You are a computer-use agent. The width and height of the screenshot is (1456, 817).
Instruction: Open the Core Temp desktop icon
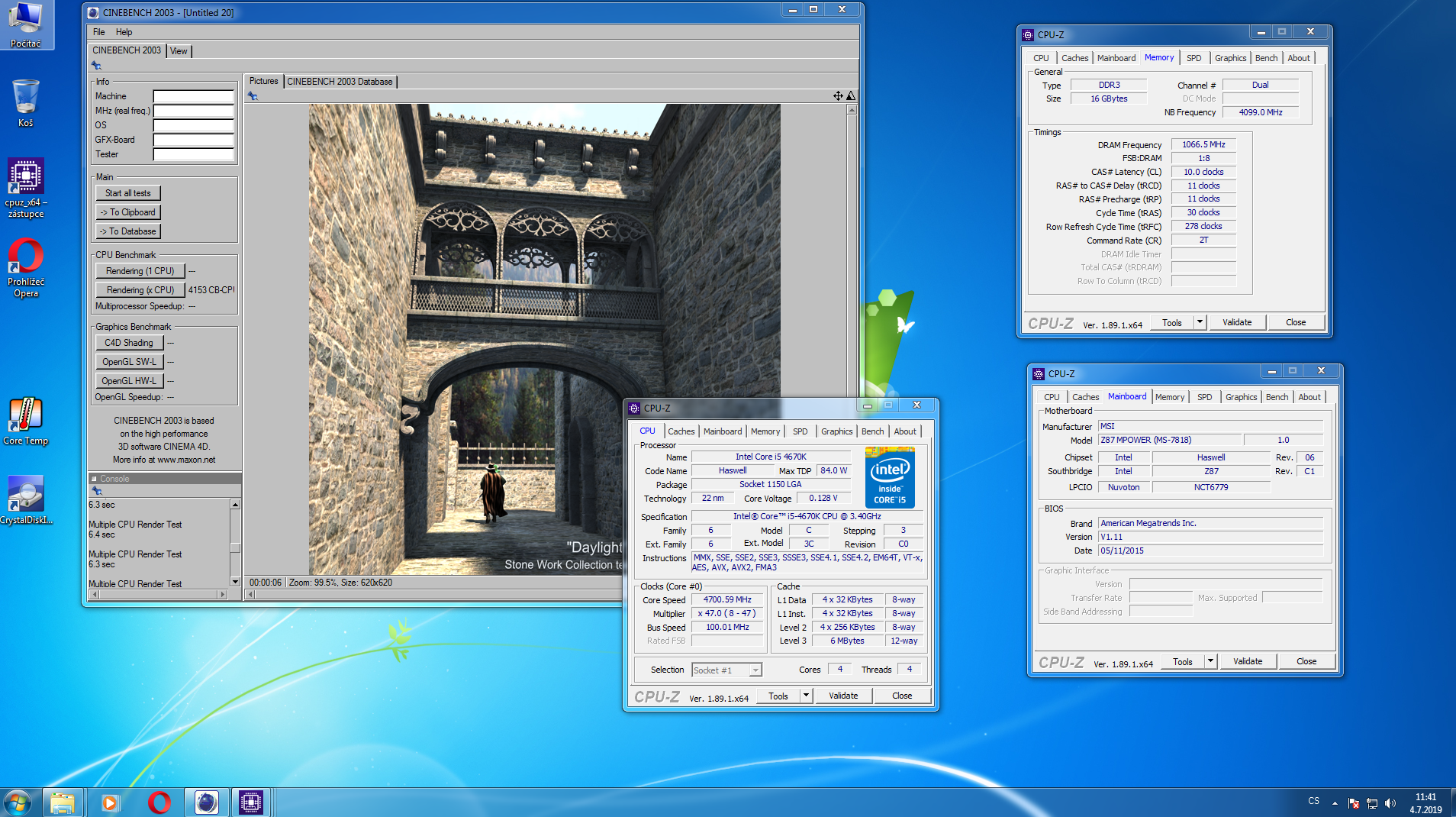coord(26,421)
